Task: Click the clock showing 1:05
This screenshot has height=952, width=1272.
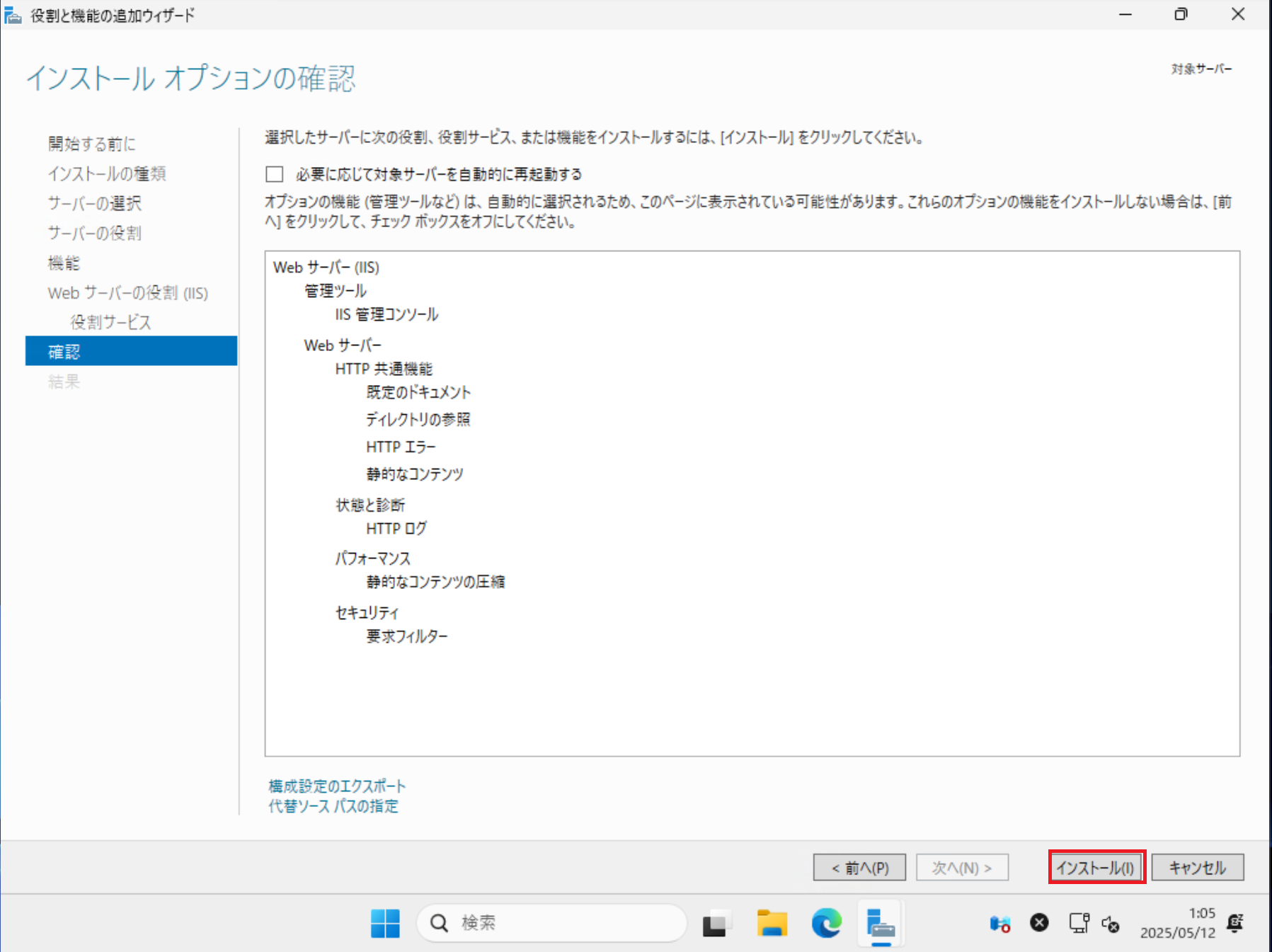Action: 1202,913
